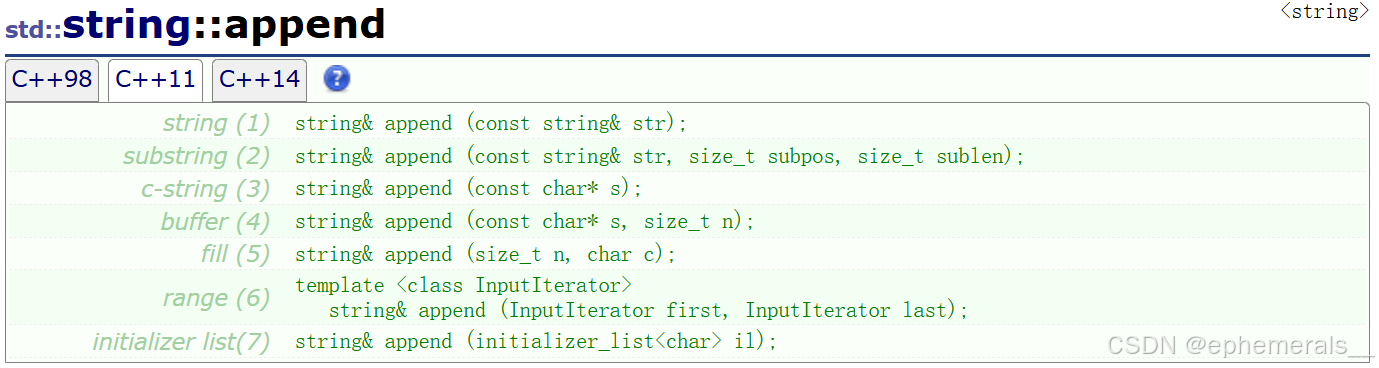Viewport: 1379px width, 368px height.
Task: Select the fill (5) overload label
Action: [236, 255]
